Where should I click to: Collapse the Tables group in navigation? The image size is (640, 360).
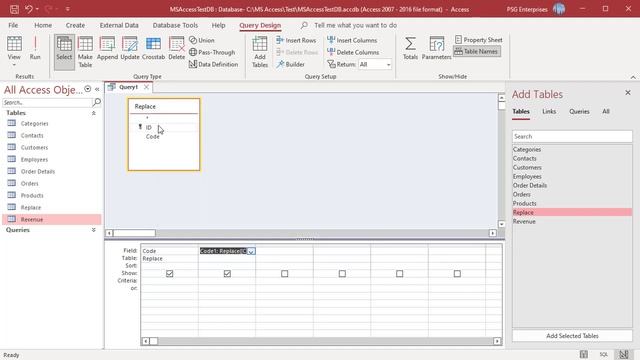(x=93, y=113)
